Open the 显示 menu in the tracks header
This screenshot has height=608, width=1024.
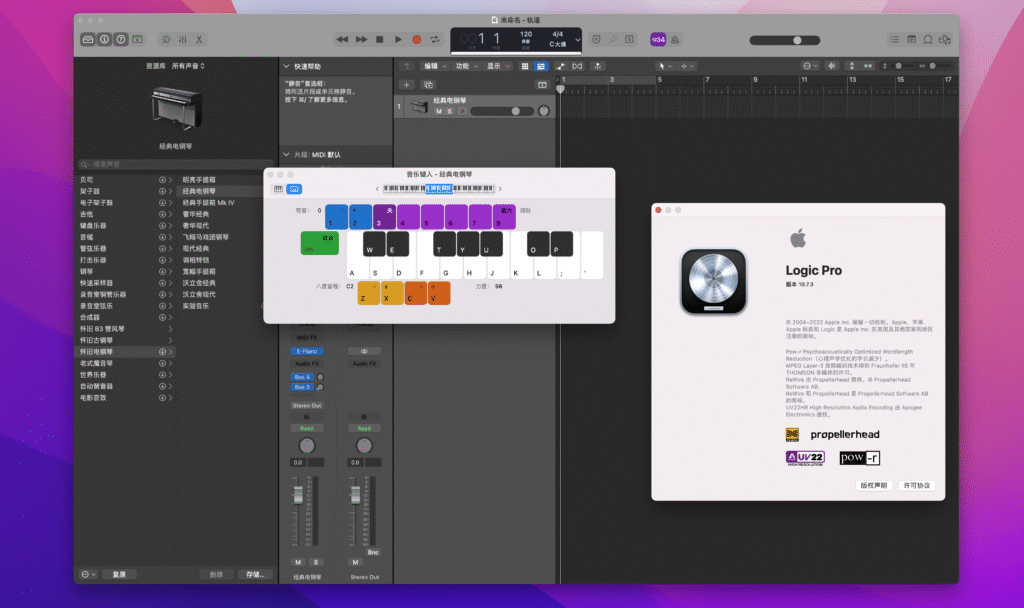click(493, 66)
